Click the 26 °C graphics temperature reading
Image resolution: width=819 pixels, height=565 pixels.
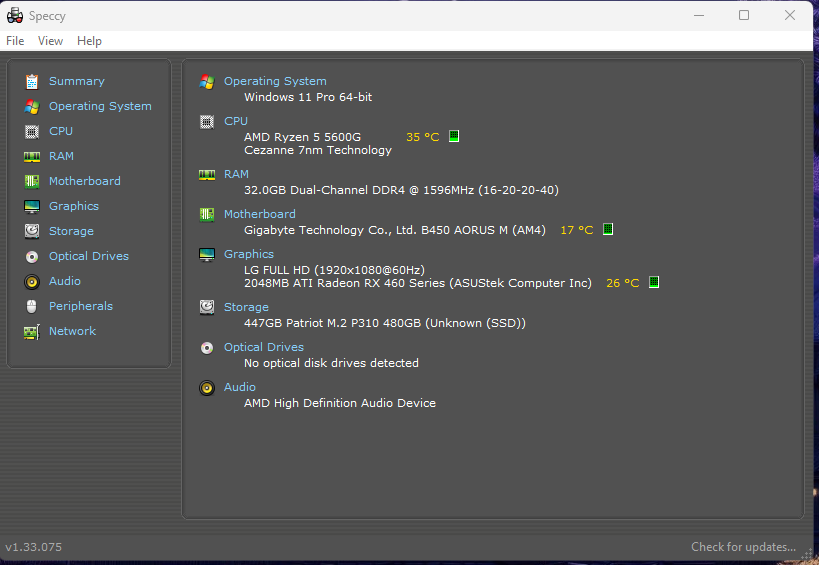pos(623,284)
